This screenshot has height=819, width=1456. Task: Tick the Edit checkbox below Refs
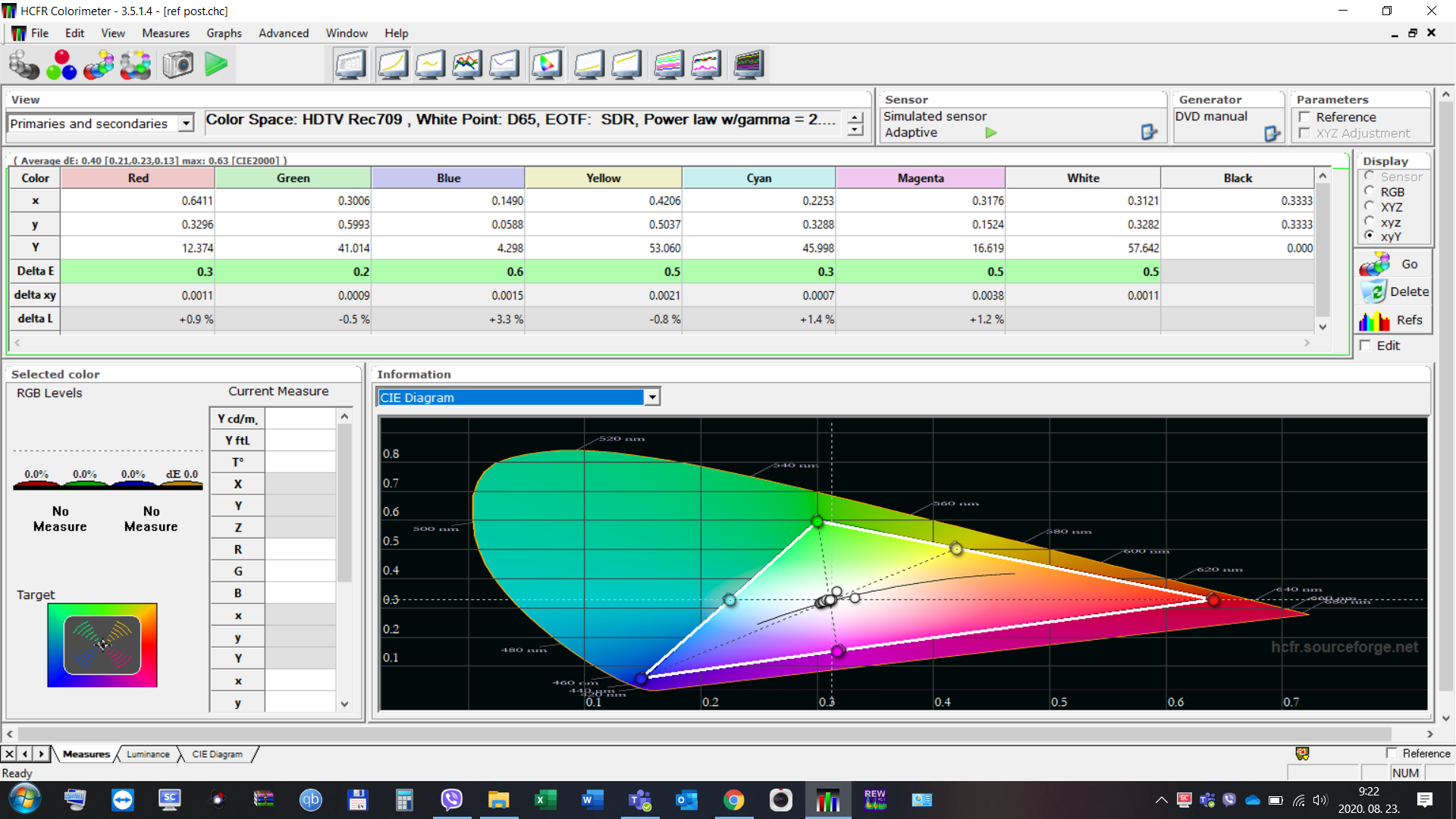click(1366, 345)
